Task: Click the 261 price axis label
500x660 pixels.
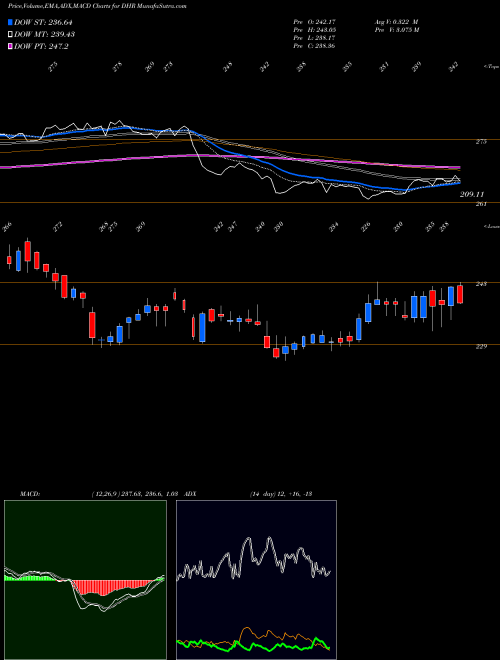Action: (x=481, y=204)
